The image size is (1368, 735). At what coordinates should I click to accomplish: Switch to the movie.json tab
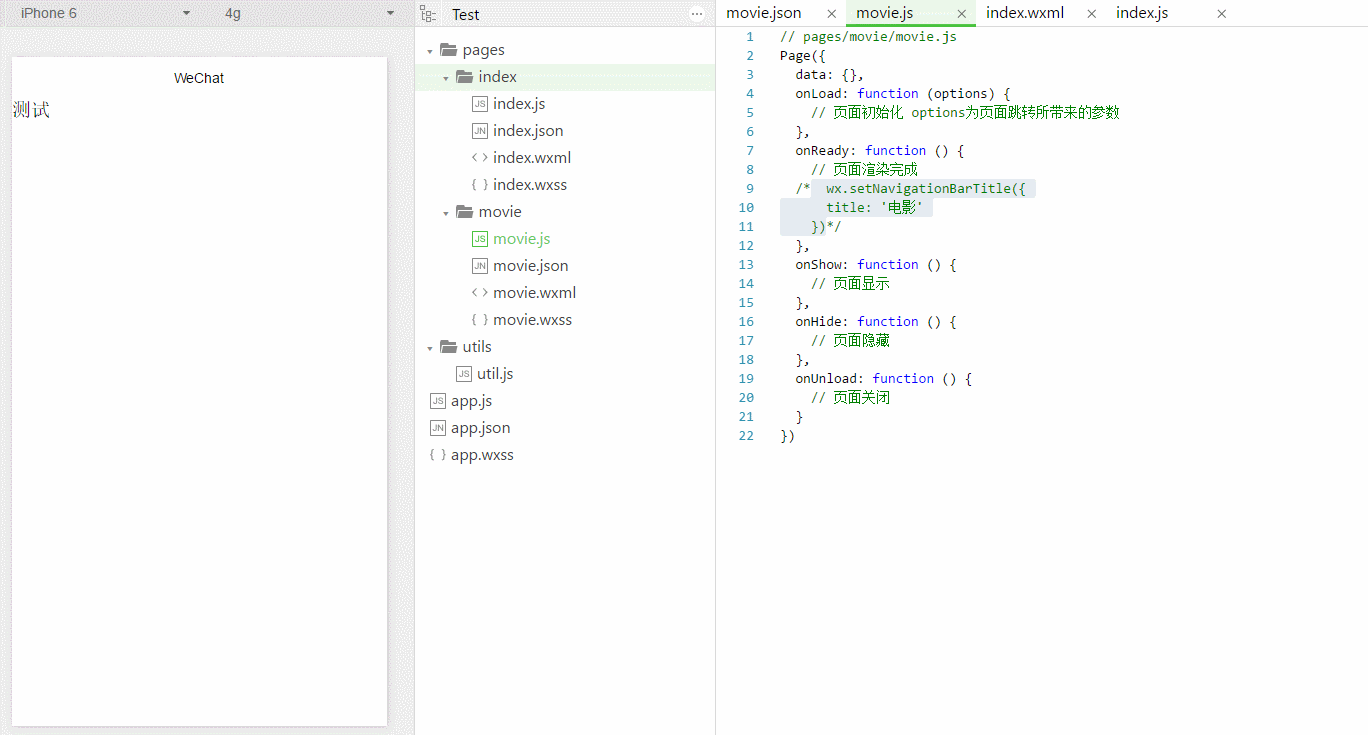click(x=764, y=13)
